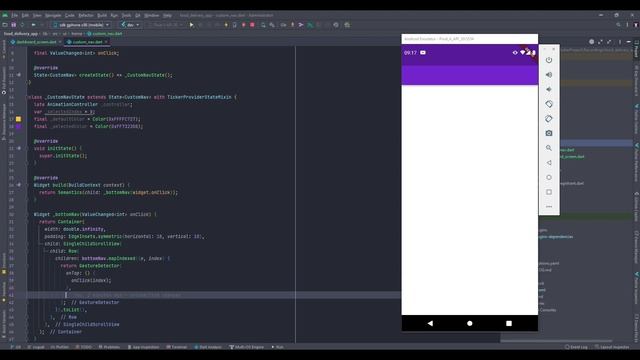This screenshot has width=640, height=360.
Task: Open the File menu
Action: (x=15, y=16)
